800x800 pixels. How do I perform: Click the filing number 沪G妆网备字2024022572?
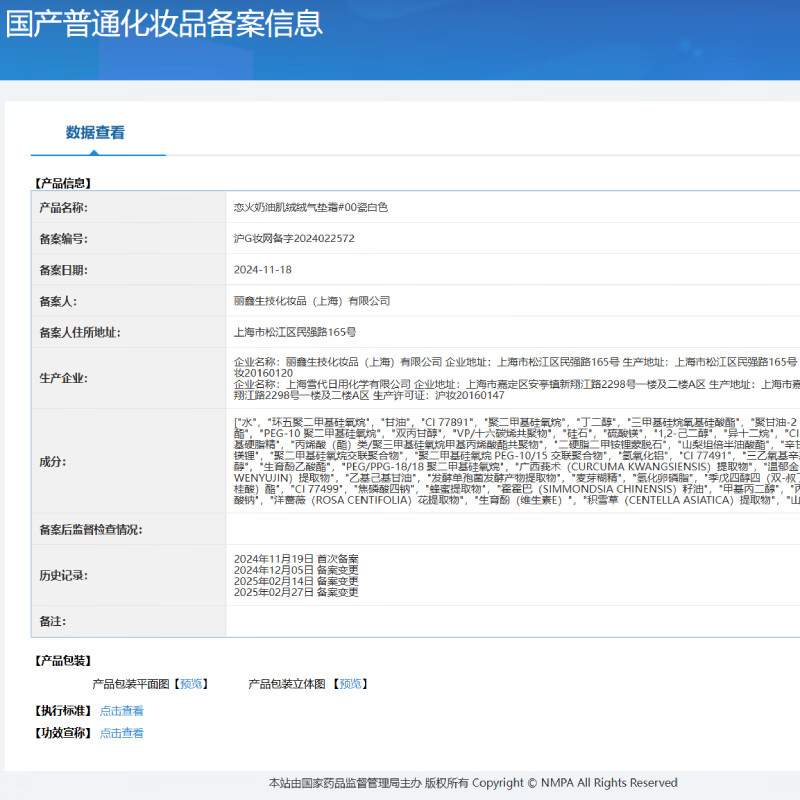pyautogui.click(x=294, y=239)
